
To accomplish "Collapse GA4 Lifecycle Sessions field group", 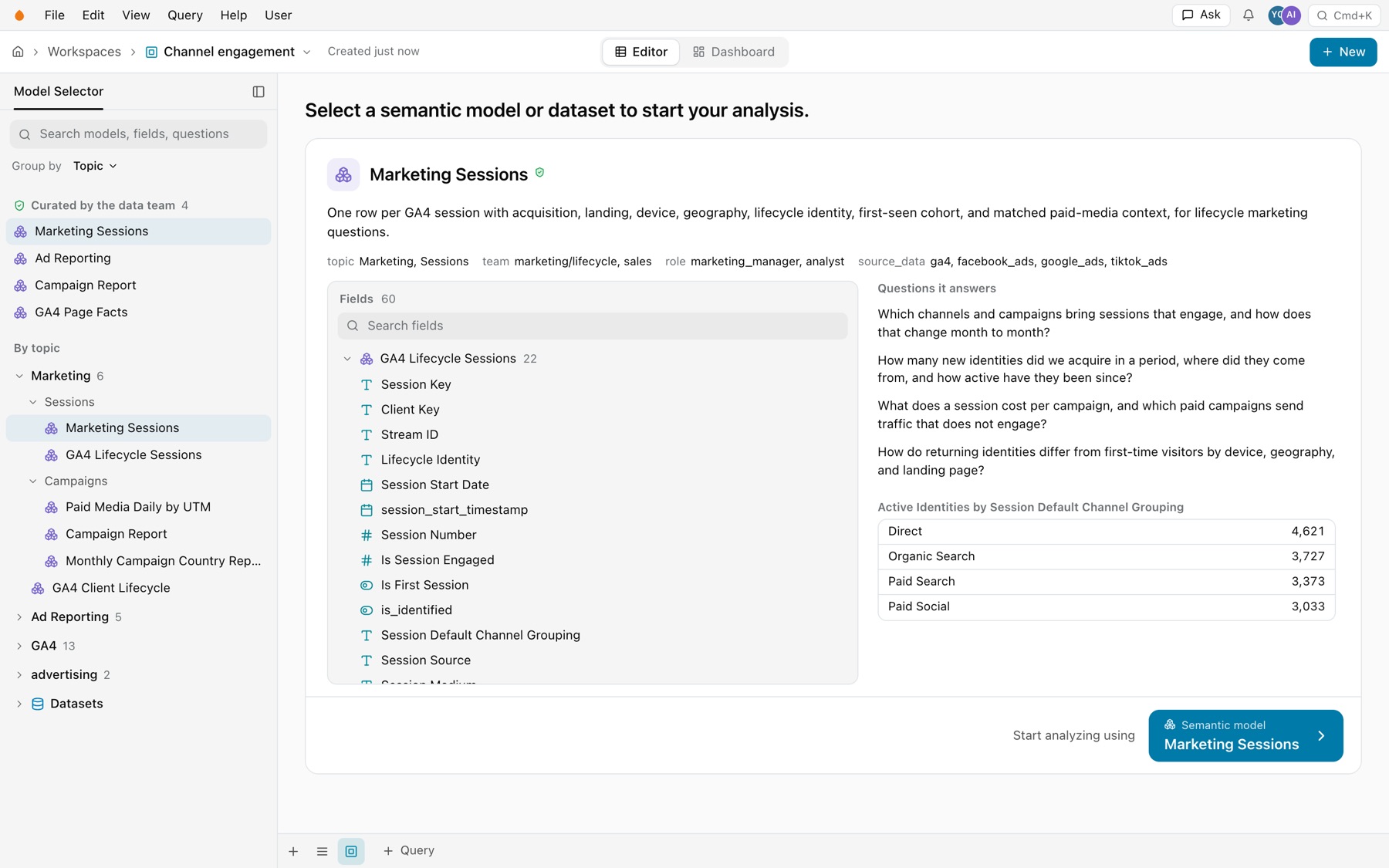I will coord(347,359).
